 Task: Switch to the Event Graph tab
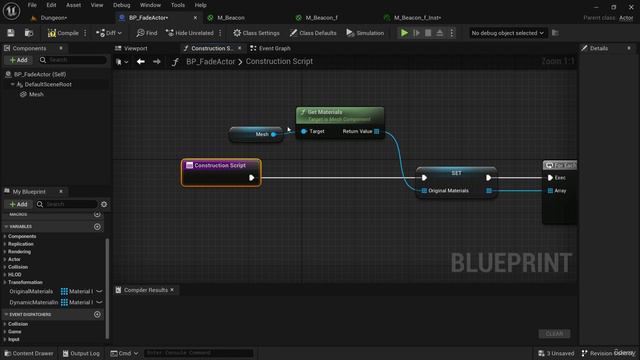click(x=271, y=48)
